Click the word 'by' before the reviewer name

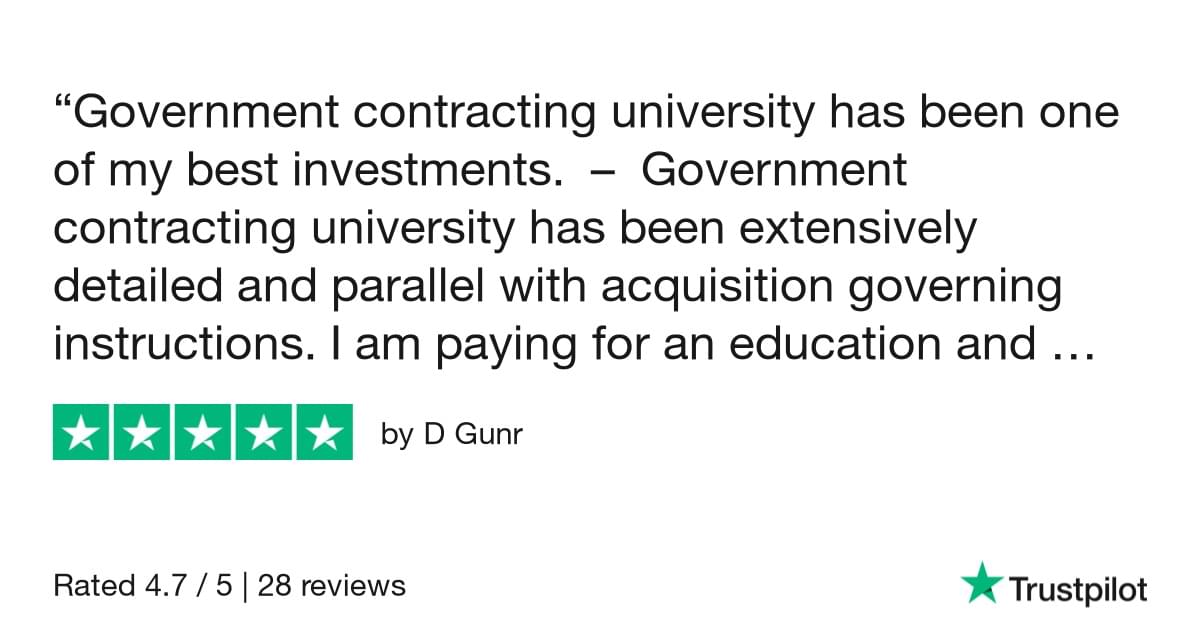tap(396, 437)
